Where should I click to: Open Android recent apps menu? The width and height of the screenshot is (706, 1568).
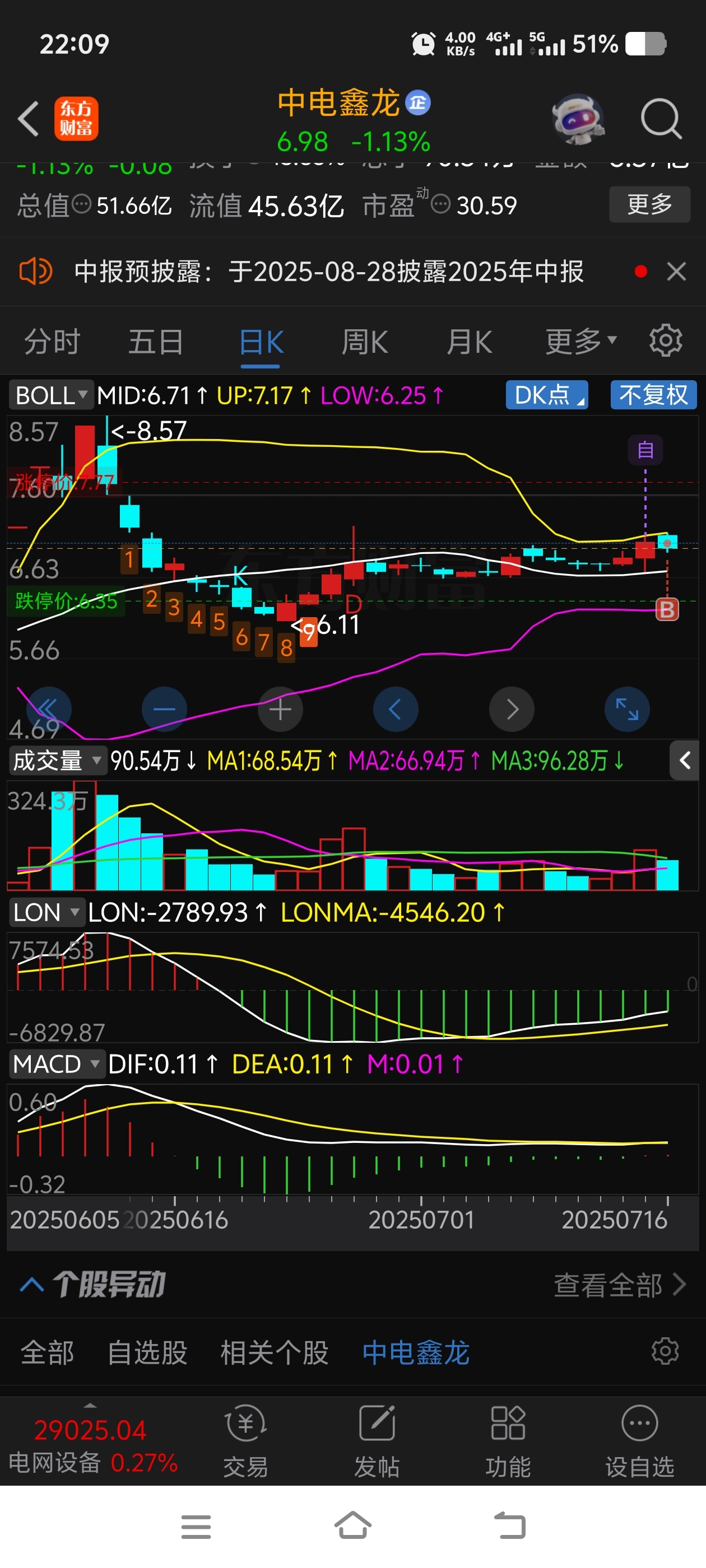pos(196,1527)
